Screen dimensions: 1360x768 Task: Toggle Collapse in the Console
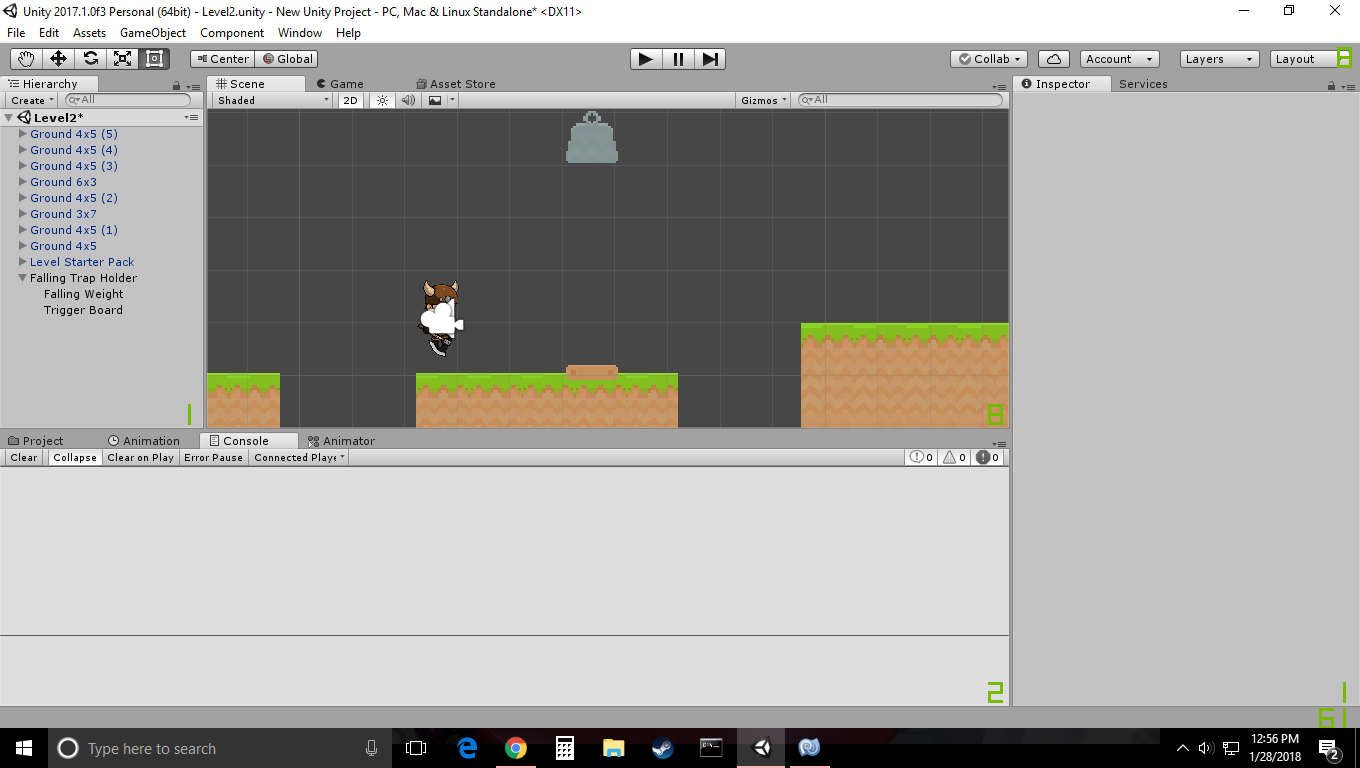click(x=75, y=458)
